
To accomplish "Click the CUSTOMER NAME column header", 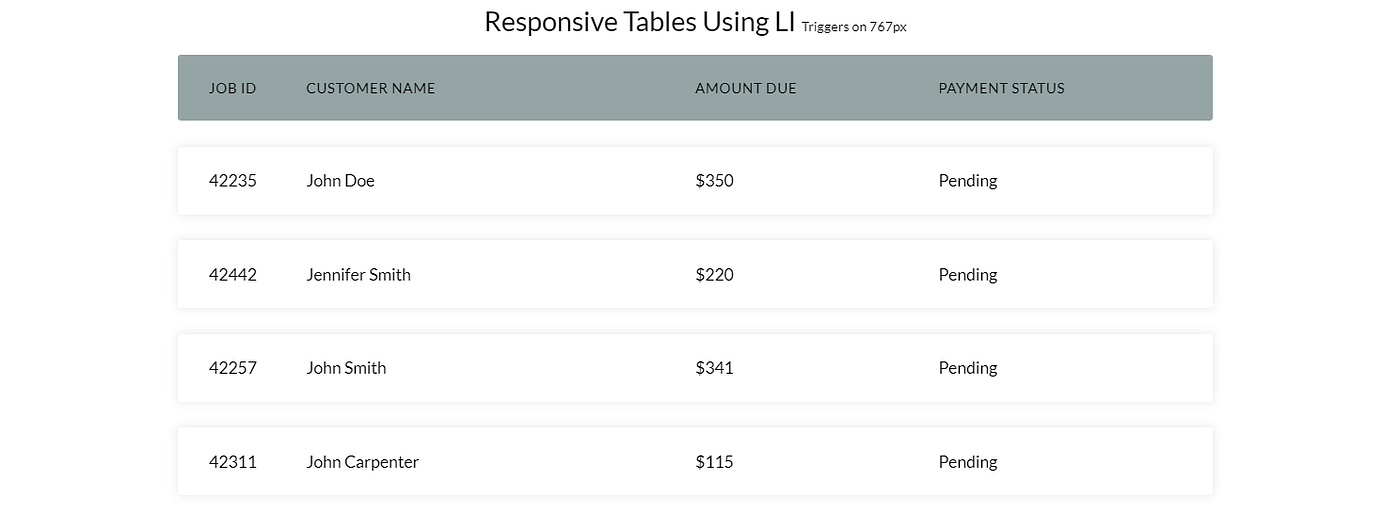I will (x=370, y=88).
